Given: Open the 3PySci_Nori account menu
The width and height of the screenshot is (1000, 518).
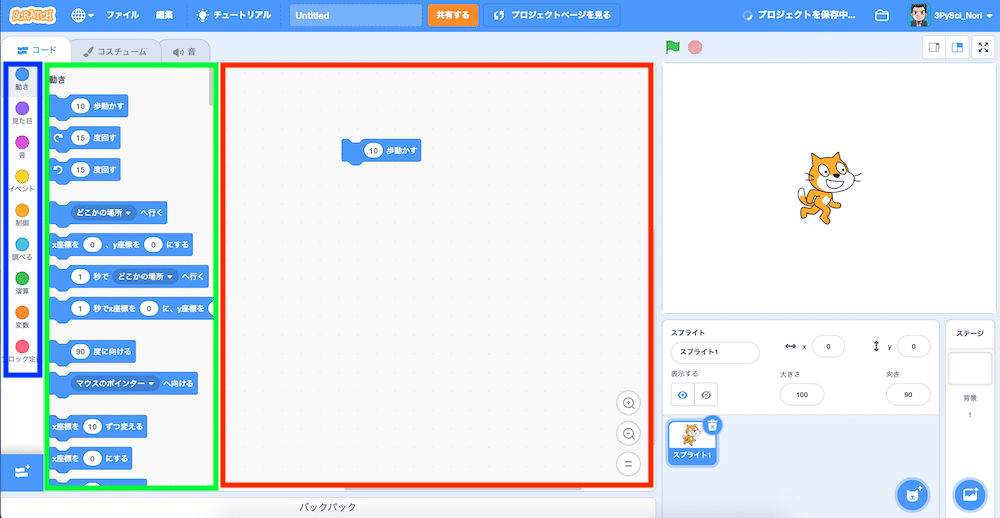Looking at the screenshot, I should [x=949, y=15].
